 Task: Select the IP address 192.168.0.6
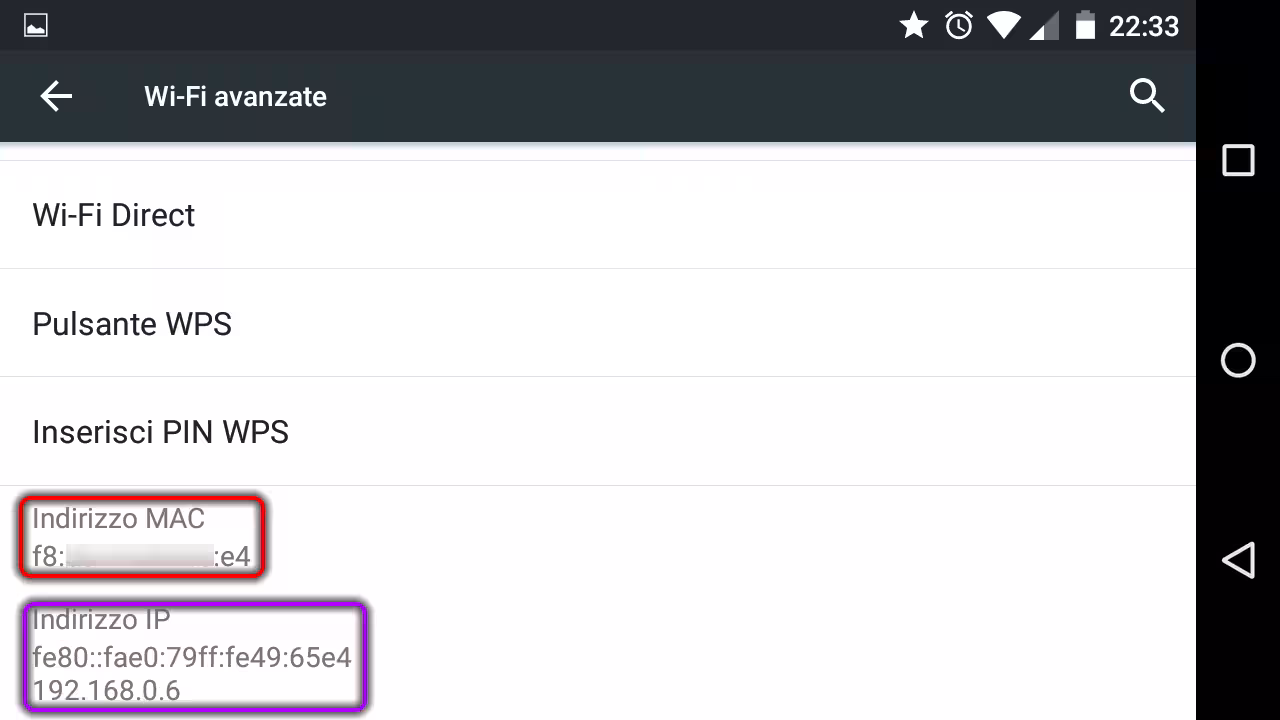106,690
